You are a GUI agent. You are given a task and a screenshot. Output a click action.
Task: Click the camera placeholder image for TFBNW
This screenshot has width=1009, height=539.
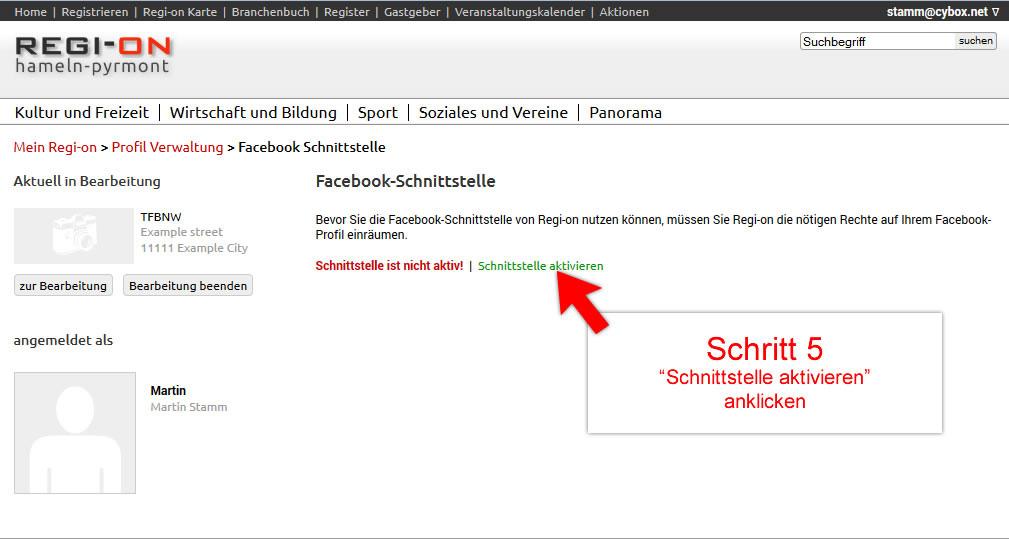pyautogui.click(x=74, y=235)
